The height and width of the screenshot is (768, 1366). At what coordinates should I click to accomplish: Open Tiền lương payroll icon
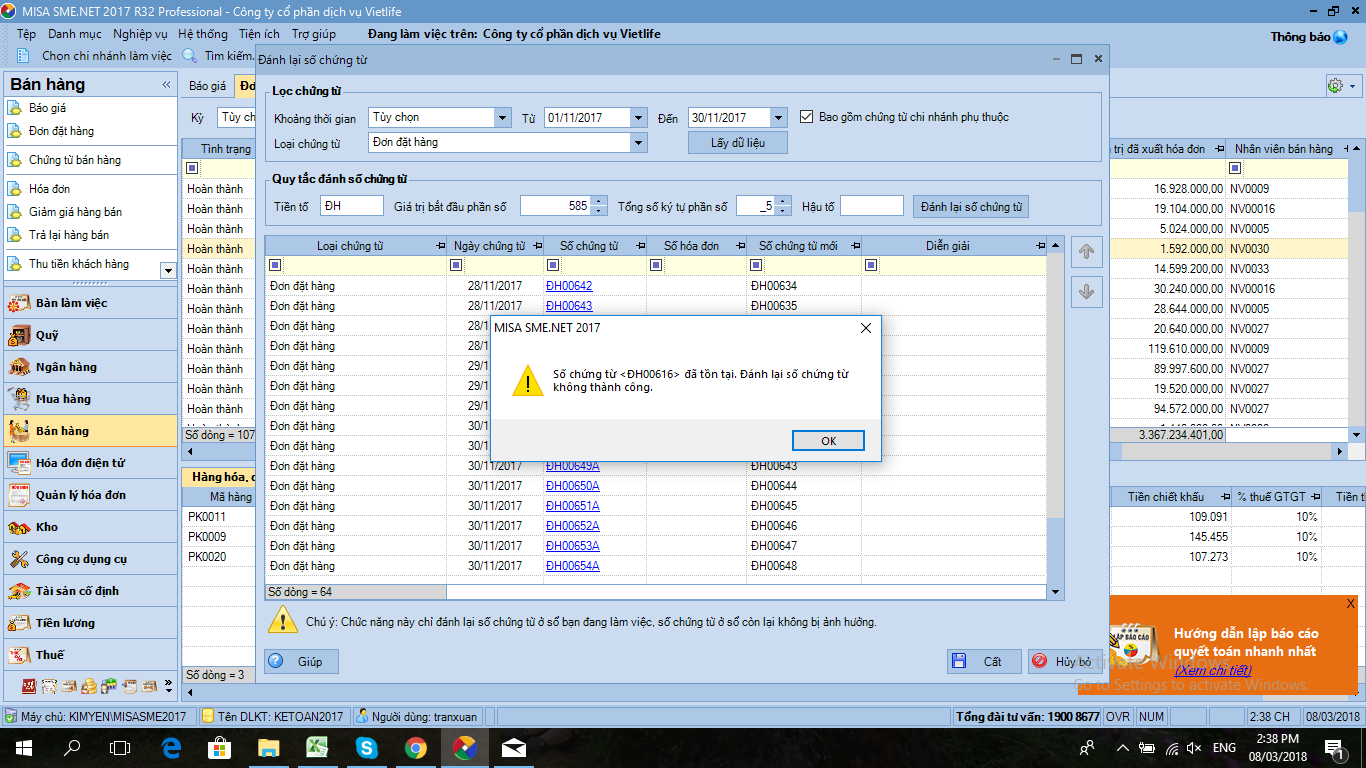coord(19,623)
